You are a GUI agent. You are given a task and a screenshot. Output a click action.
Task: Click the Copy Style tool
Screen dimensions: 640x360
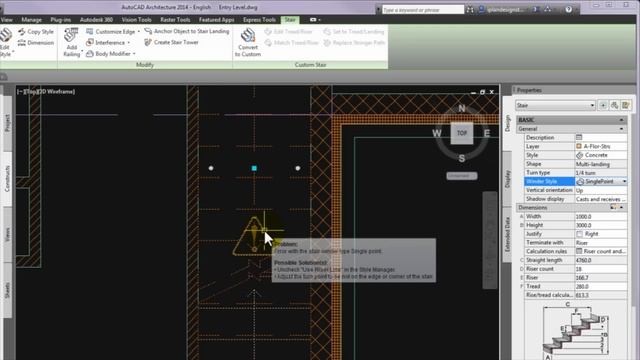point(36,31)
